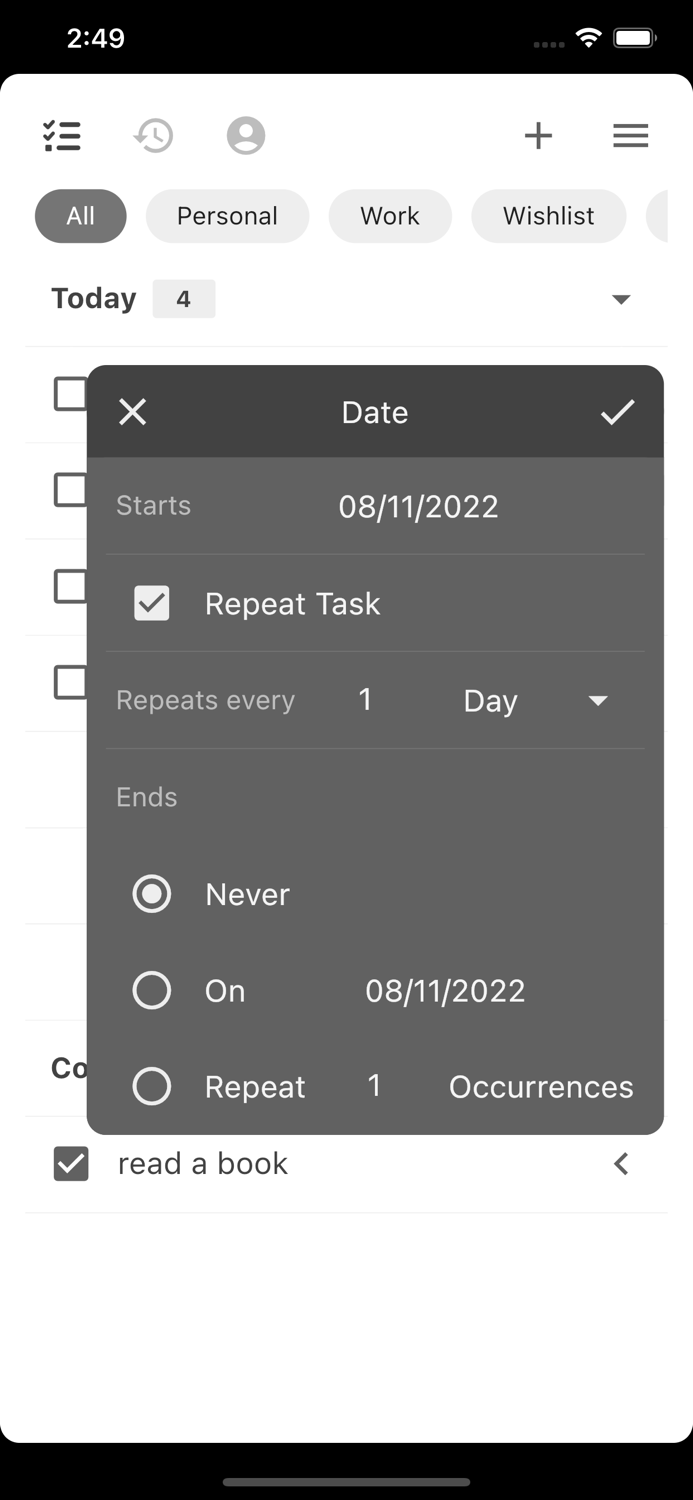Select the Never end option
Screen dimensions: 693x1500
click(x=151, y=894)
